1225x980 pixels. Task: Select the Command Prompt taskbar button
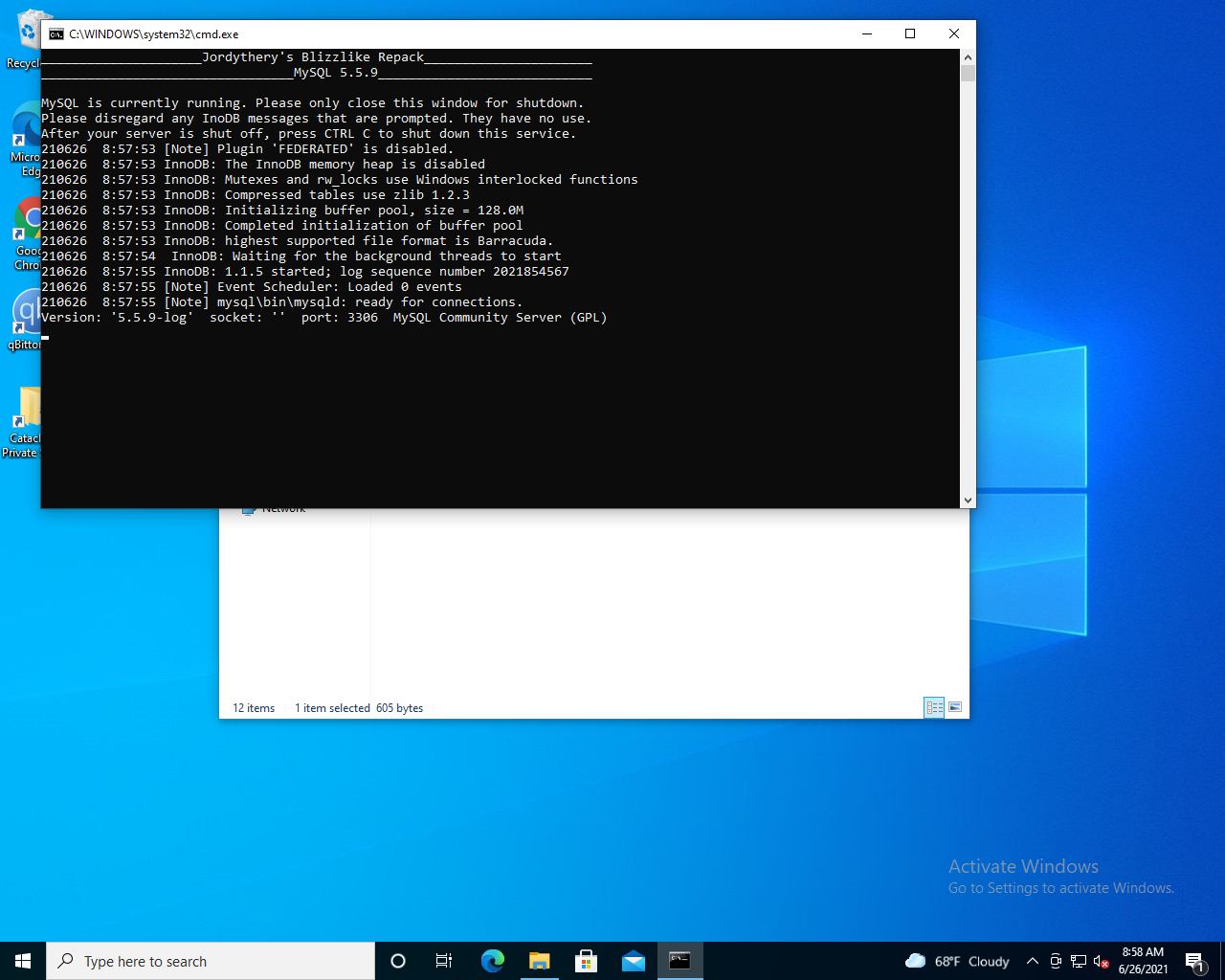680,961
